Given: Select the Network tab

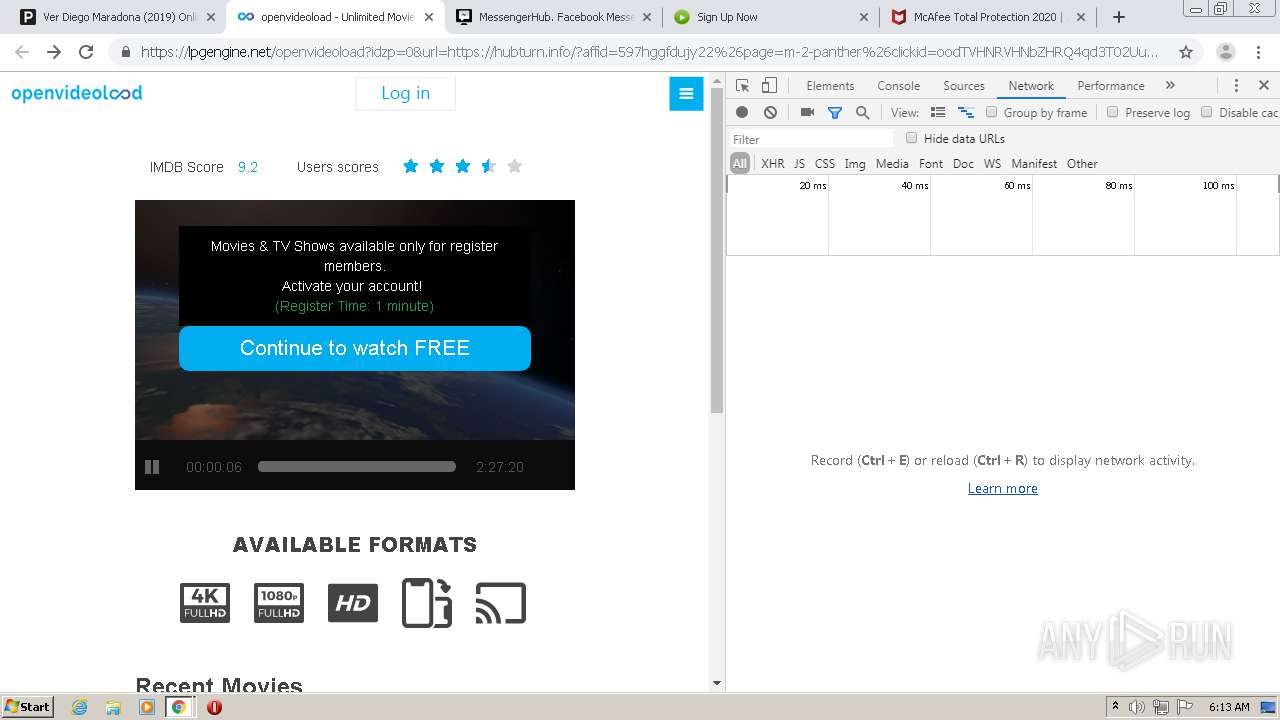Looking at the screenshot, I should pyautogui.click(x=1031, y=86).
